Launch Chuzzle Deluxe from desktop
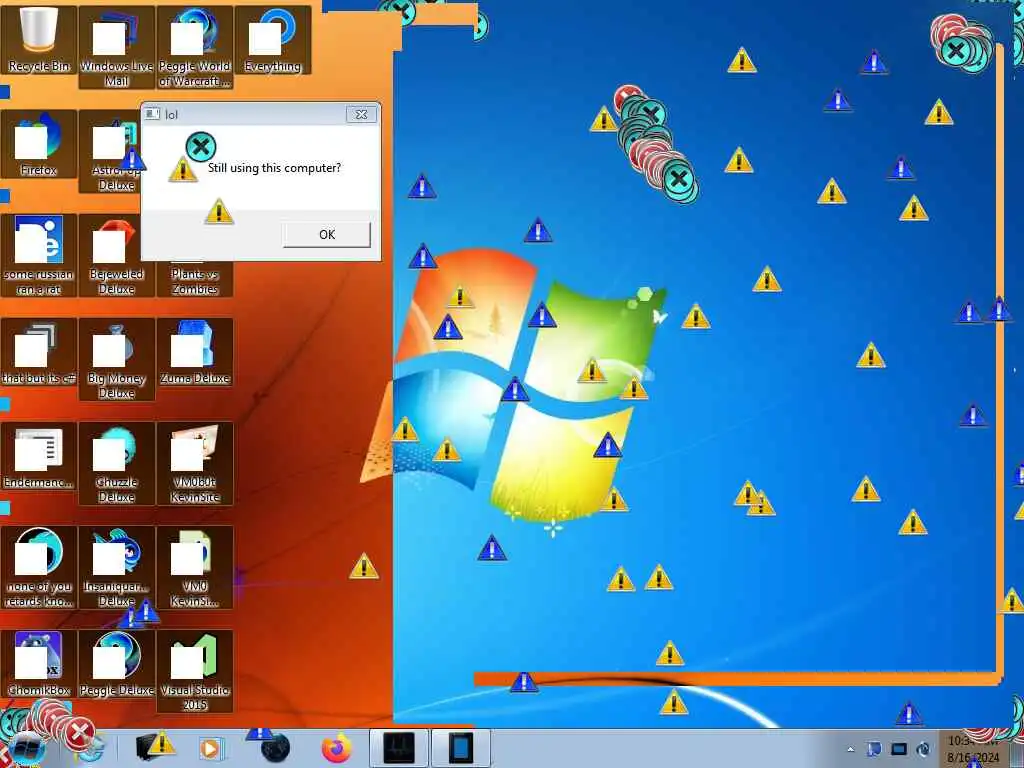 coord(116,464)
